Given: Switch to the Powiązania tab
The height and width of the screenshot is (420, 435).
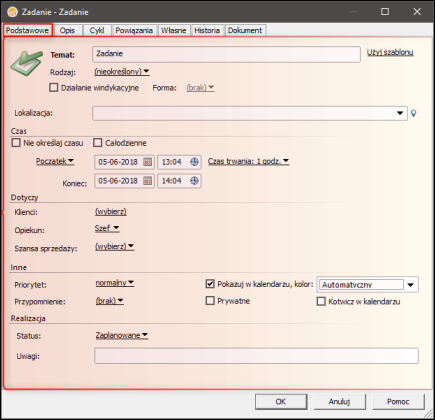Looking at the screenshot, I should pyautogui.click(x=134, y=30).
